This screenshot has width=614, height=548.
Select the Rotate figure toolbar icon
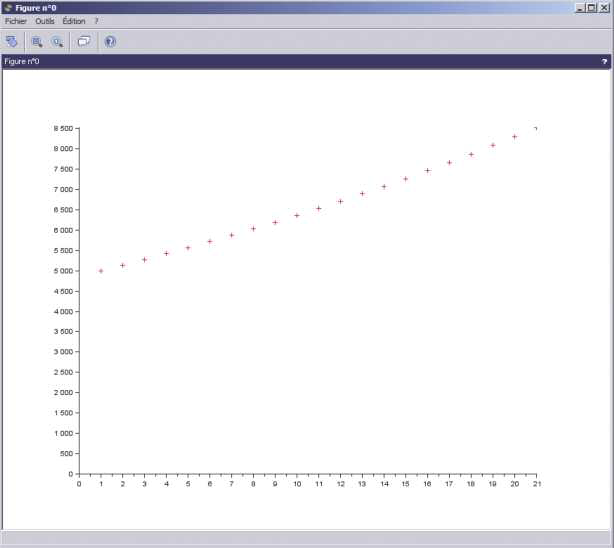(x=12, y=42)
